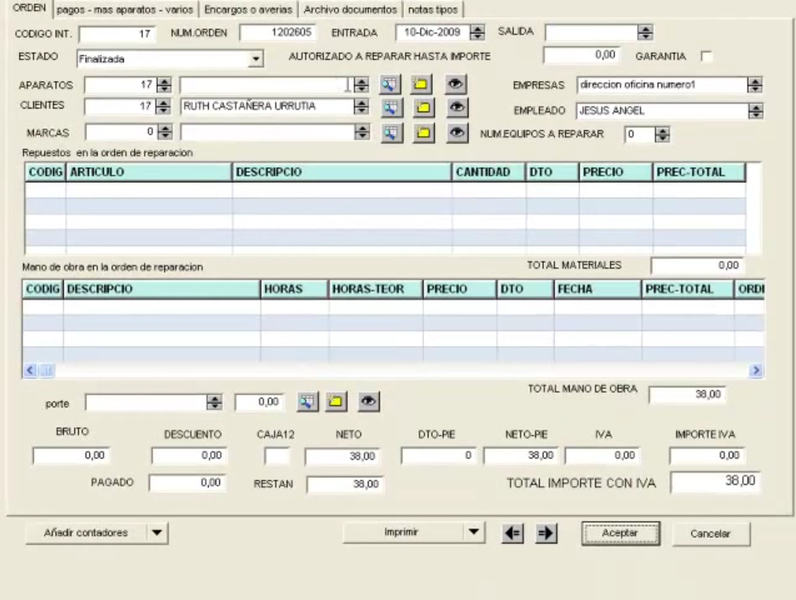This screenshot has width=796, height=600.
Task: Adjust the MARCAS code spinner
Action: click(164, 132)
